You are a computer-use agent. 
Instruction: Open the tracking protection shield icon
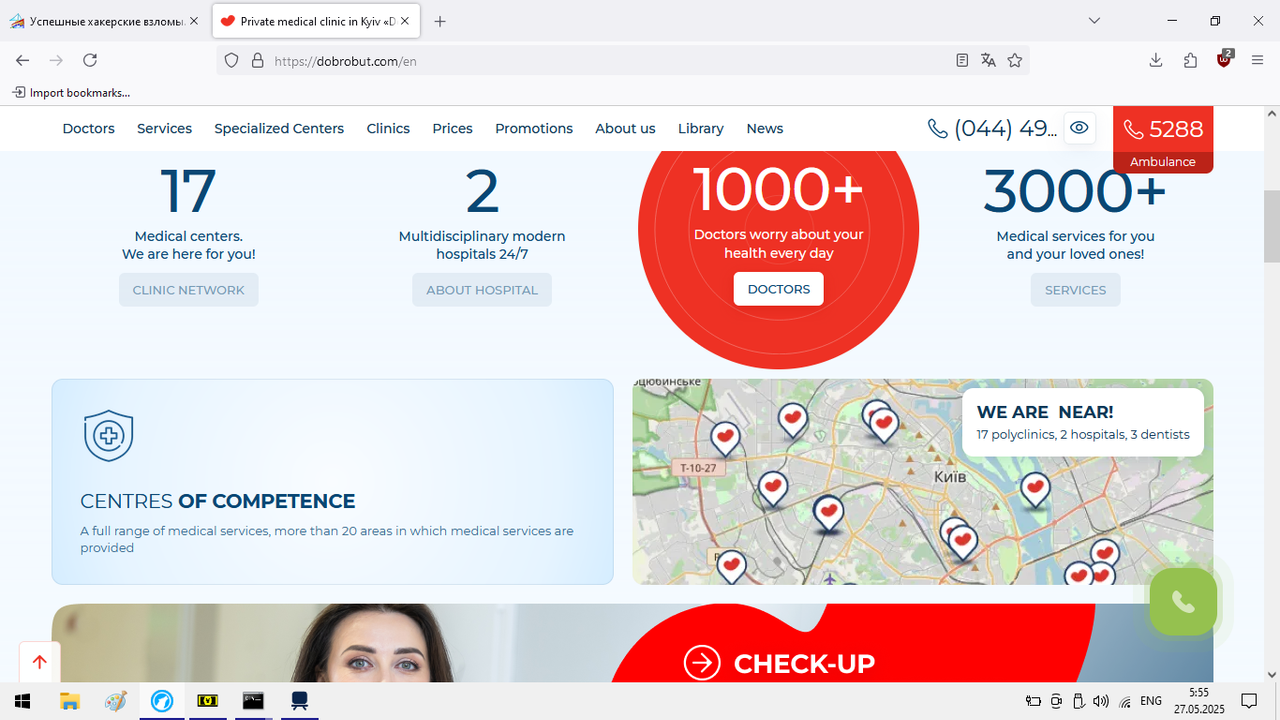(x=231, y=60)
